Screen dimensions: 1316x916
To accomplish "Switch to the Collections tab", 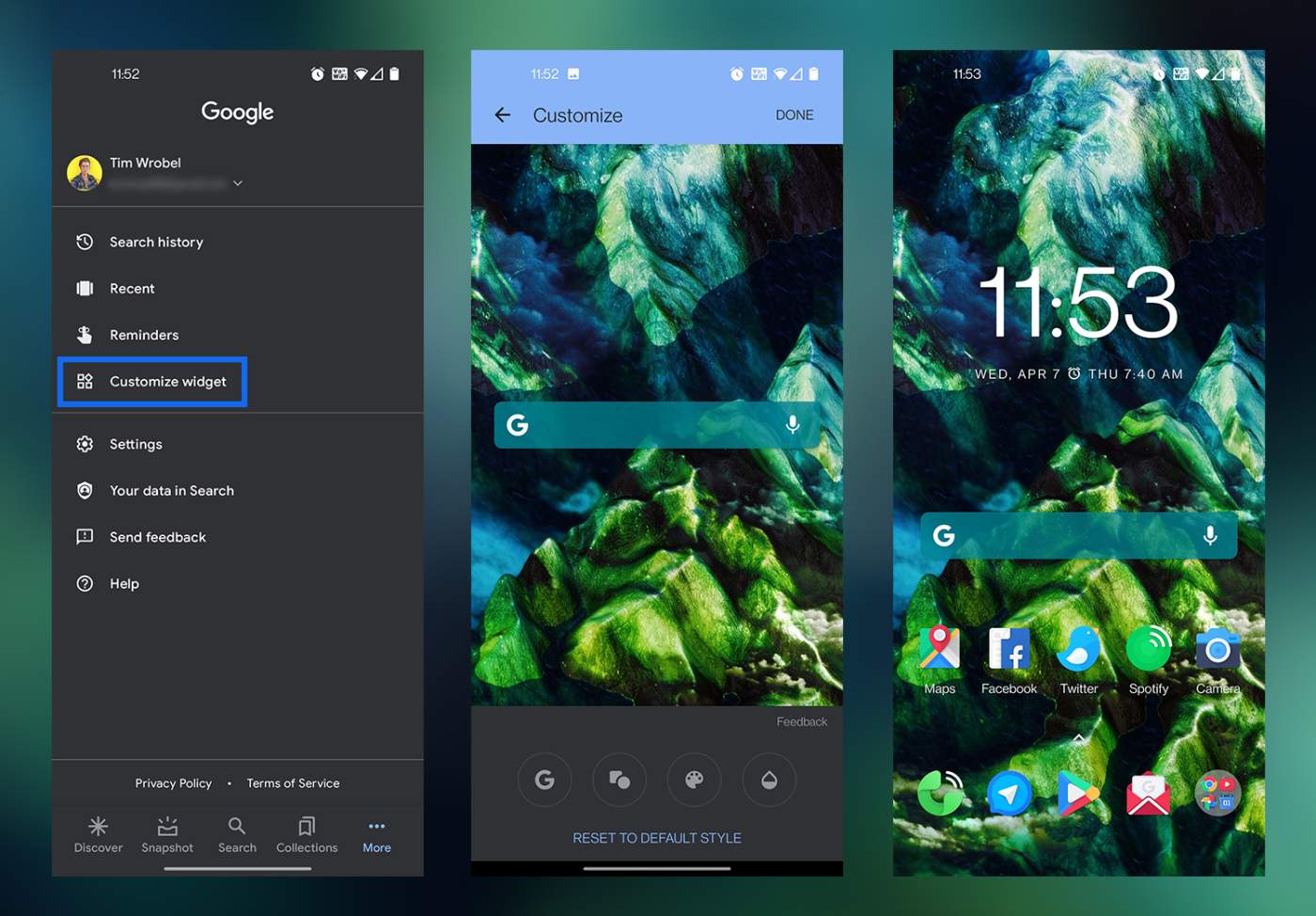I will 306,834.
